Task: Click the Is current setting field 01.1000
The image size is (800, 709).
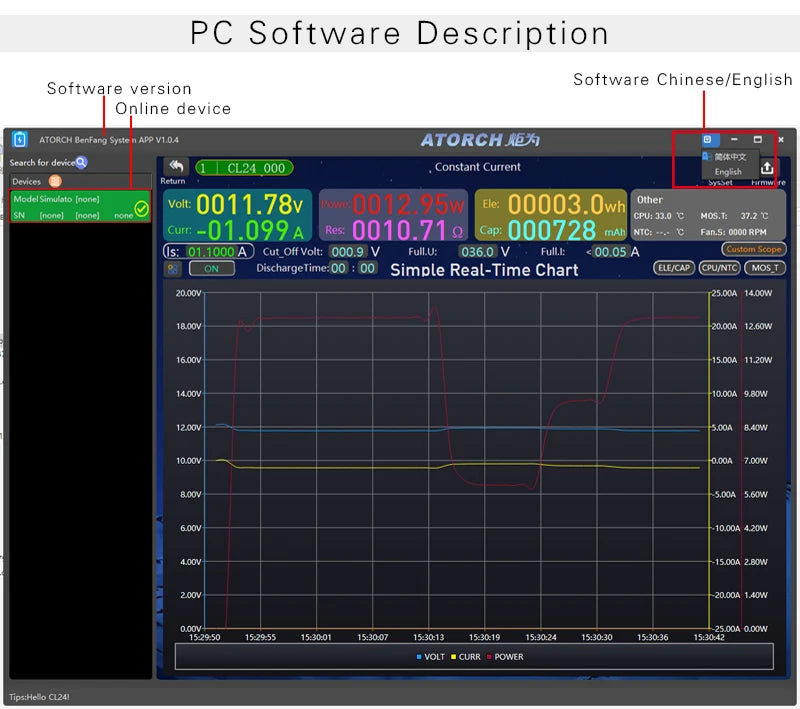Action: tap(211, 251)
